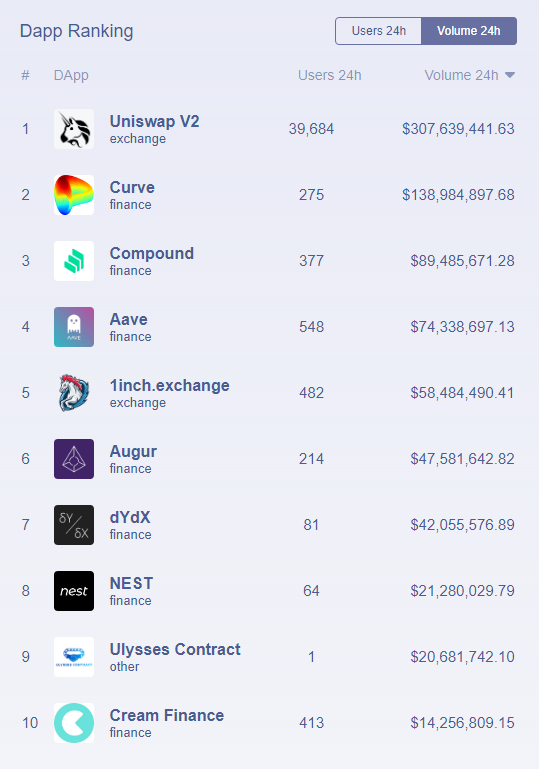Click the Uniswap V2 unicorn logo
The width and height of the screenshot is (539, 769).
tap(74, 129)
